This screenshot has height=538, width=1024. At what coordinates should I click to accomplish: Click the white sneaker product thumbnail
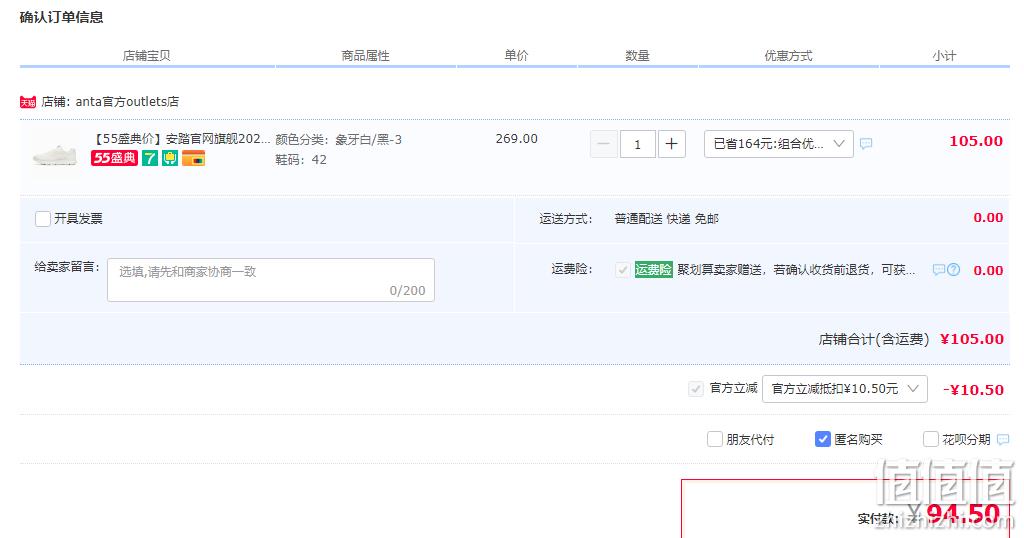pyautogui.click(x=55, y=155)
